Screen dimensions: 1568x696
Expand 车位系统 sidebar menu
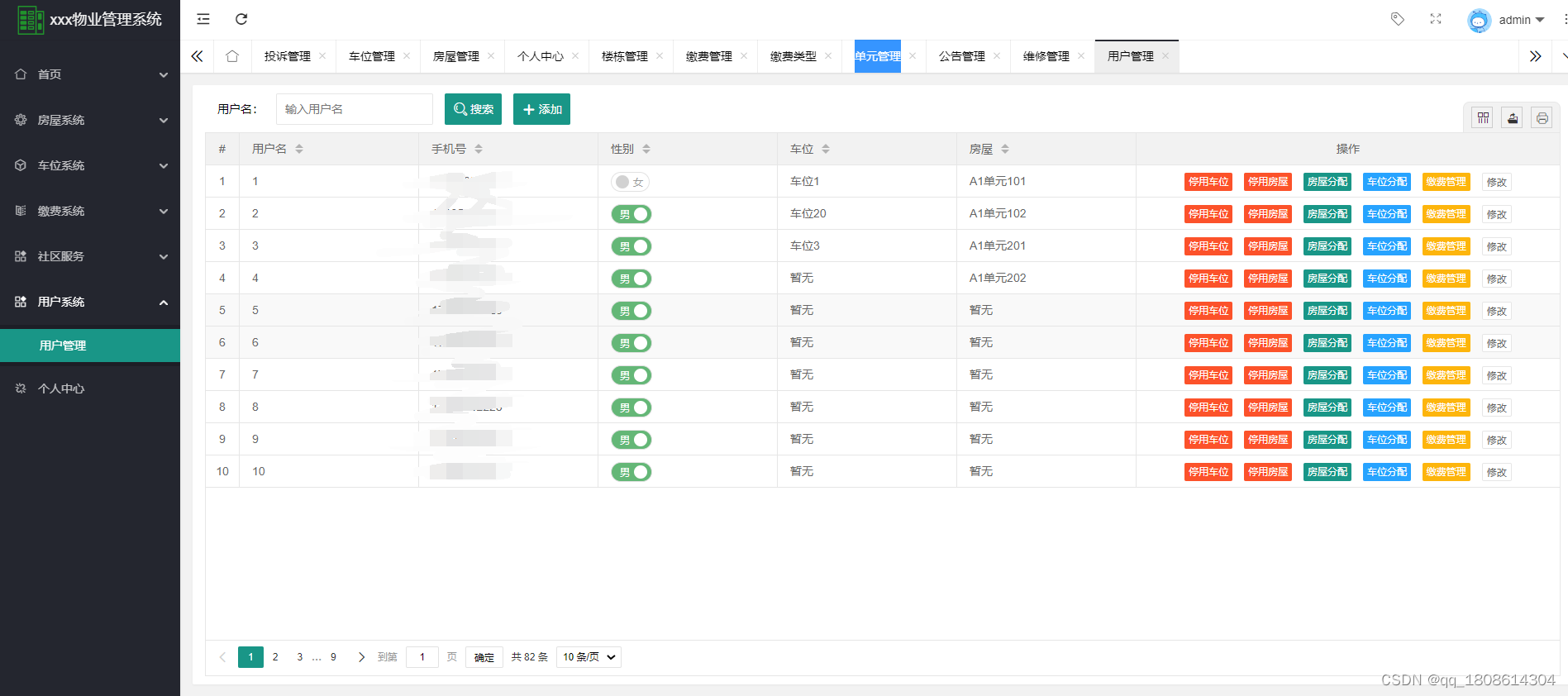pos(90,165)
